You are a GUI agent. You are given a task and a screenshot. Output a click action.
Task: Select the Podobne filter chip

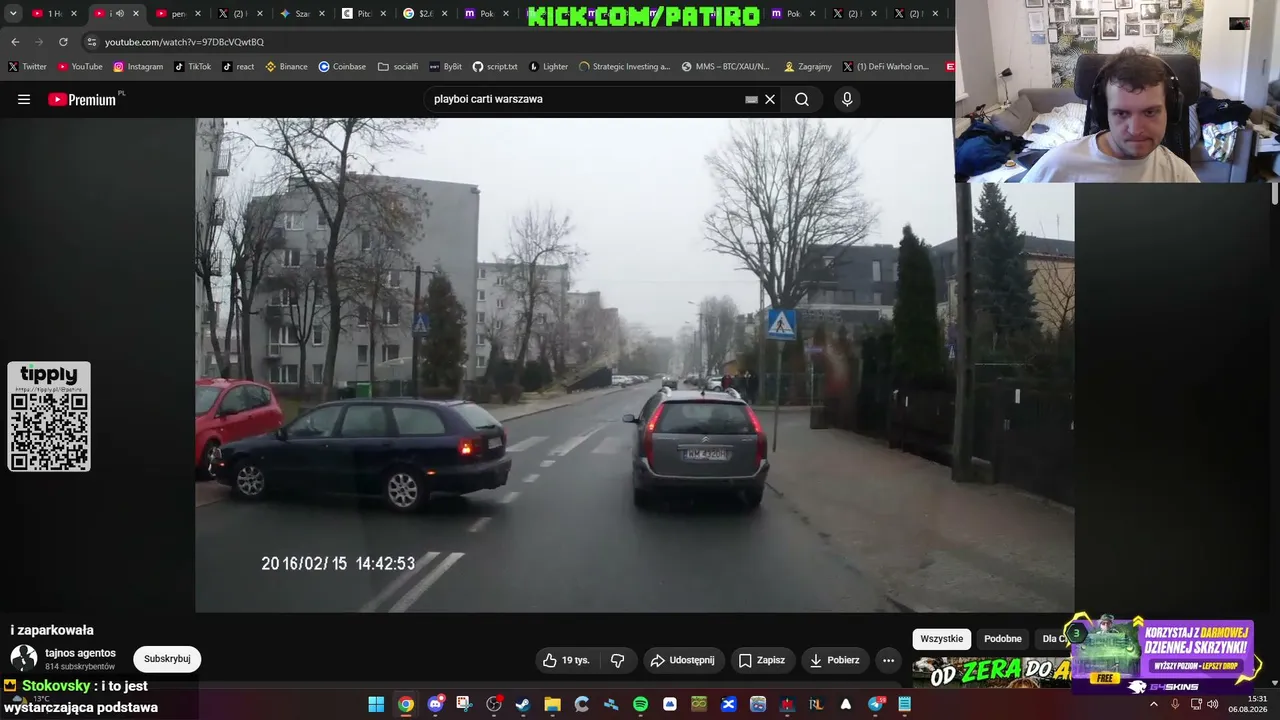(1003, 639)
